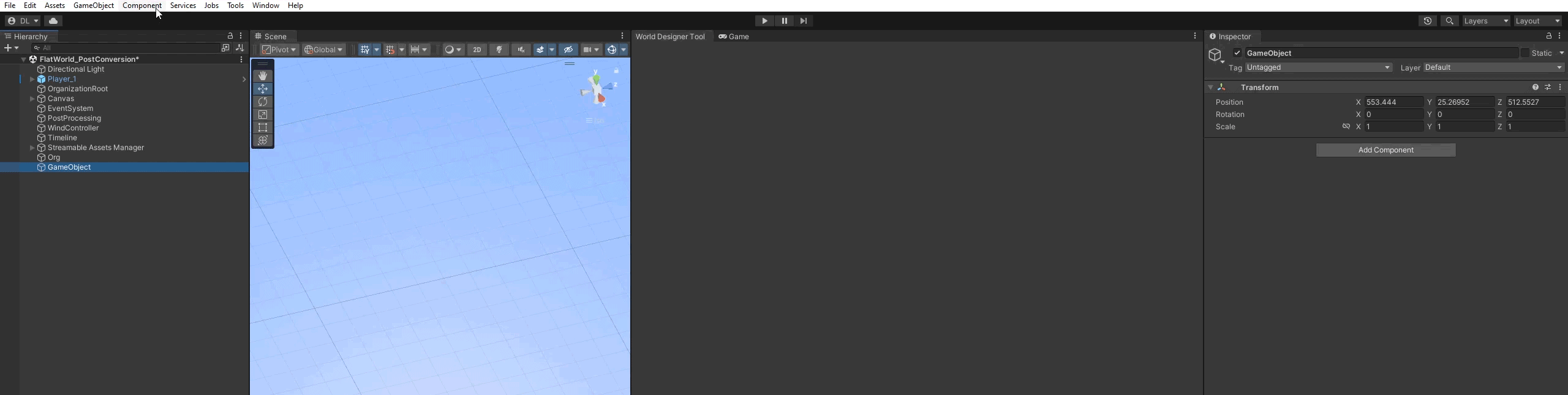Toggle Hierarchy panel lock

point(230,36)
